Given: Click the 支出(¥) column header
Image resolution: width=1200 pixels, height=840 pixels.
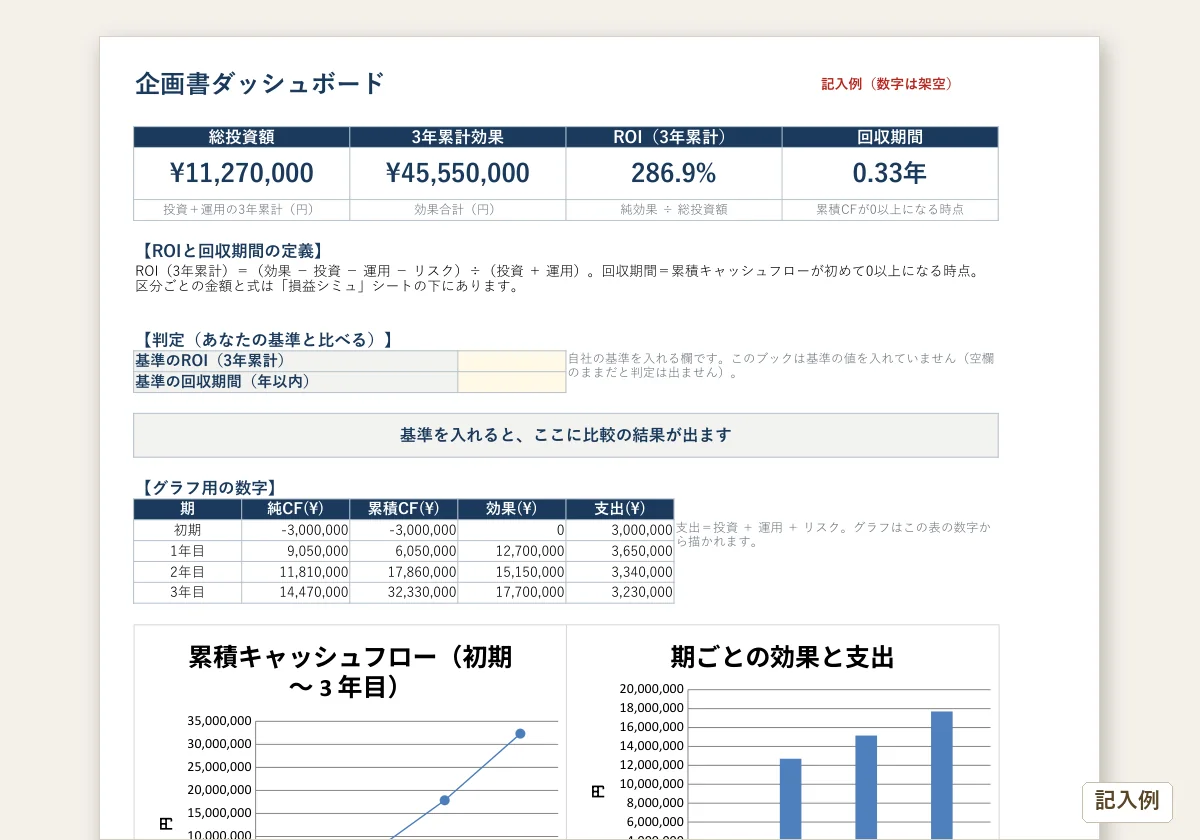Looking at the screenshot, I should [620, 509].
